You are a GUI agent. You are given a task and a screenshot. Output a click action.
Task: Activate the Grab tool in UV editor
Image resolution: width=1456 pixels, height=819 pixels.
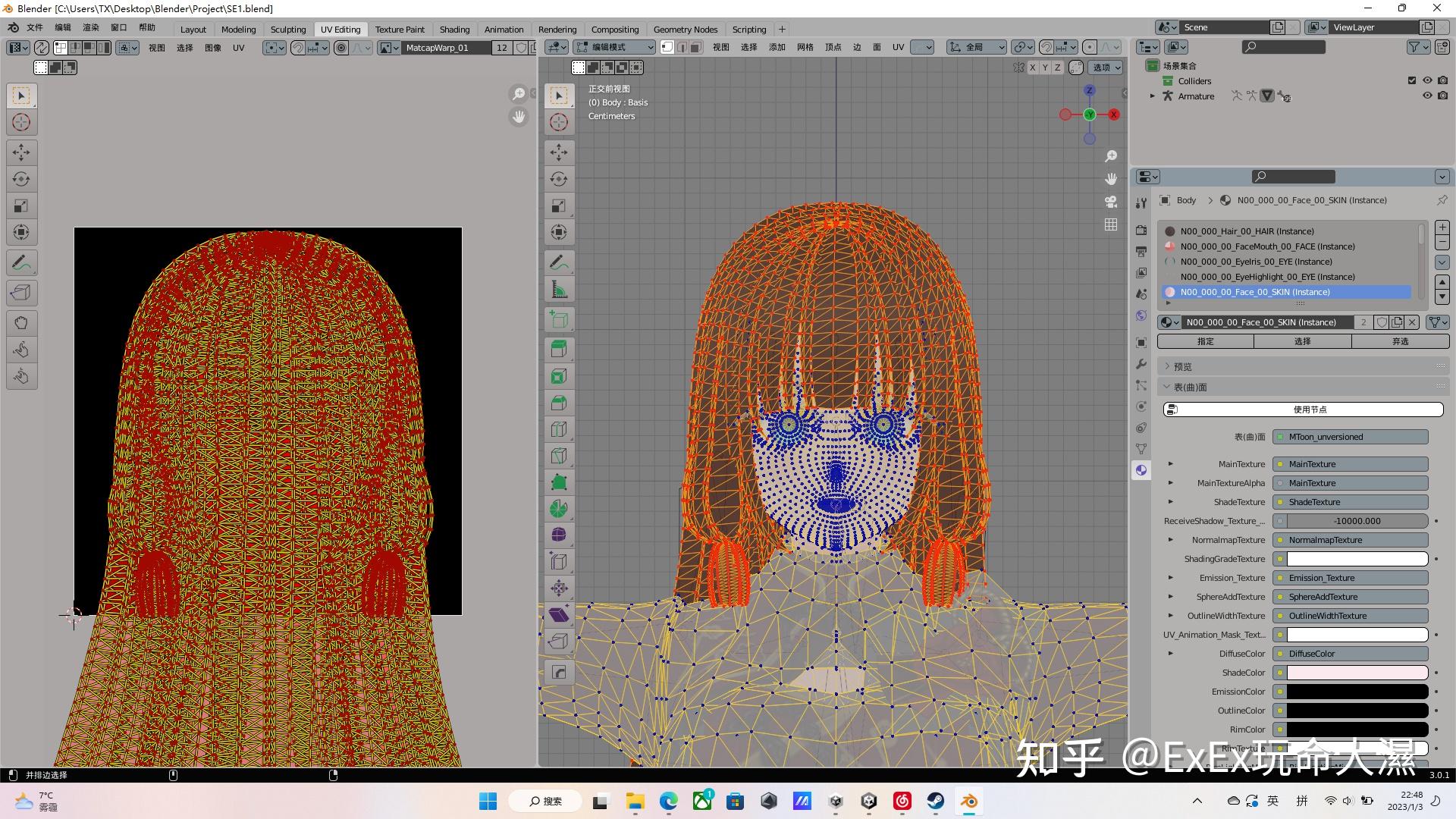21,323
